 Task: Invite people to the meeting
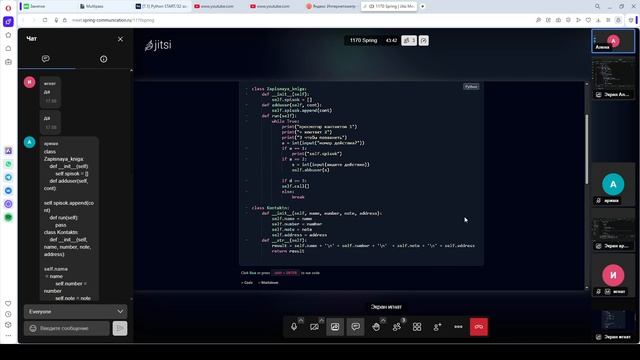(x=437, y=327)
